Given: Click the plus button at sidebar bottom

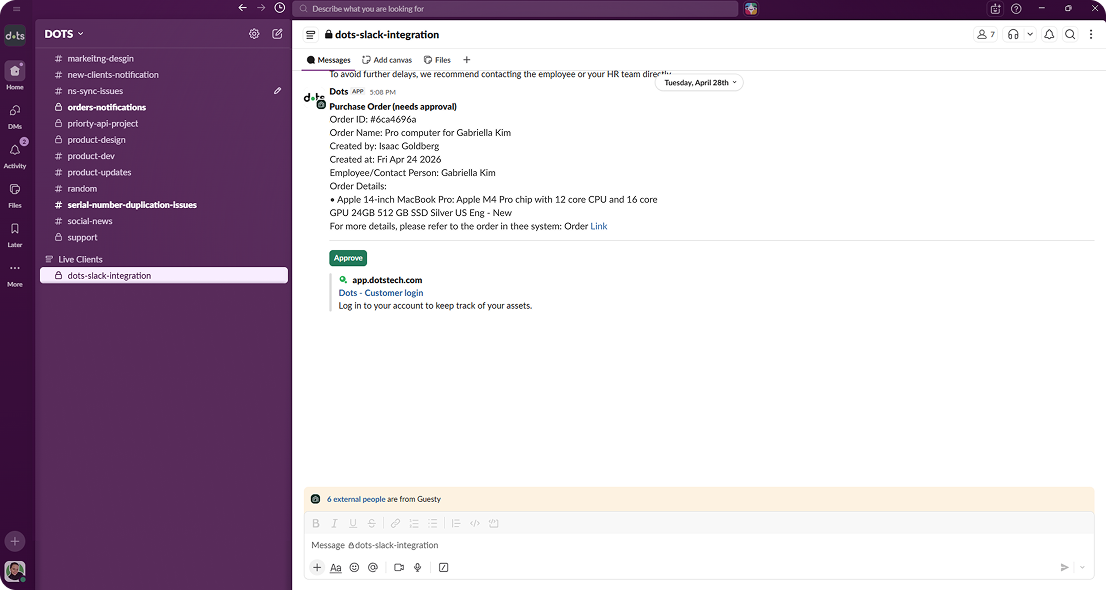Looking at the screenshot, I should pyautogui.click(x=15, y=541).
